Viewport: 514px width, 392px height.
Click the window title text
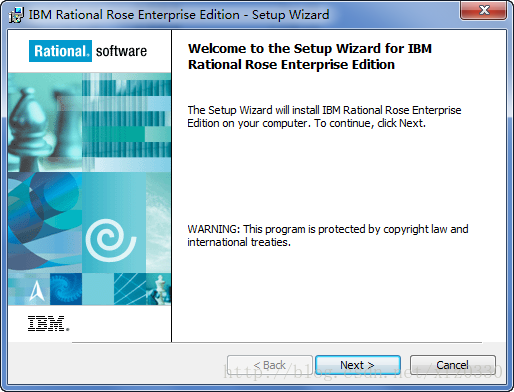coord(179,15)
